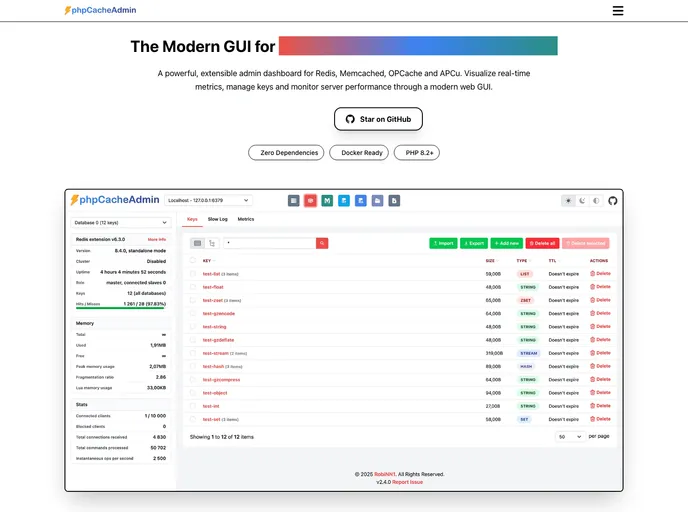Screen dimensions: 688x512
Task: Tick the checkbox for test-gzencode
Action: coord(193,313)
